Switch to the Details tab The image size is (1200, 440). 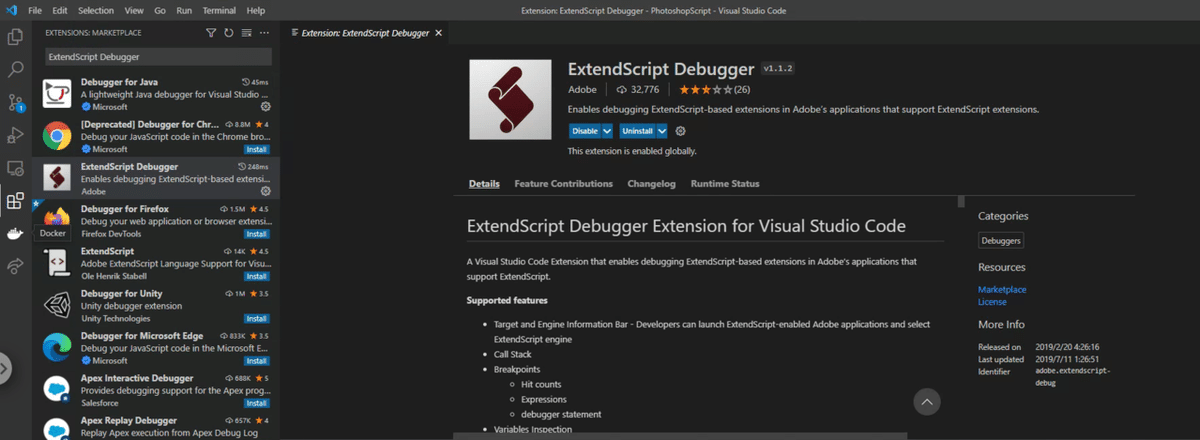(484, 184)
